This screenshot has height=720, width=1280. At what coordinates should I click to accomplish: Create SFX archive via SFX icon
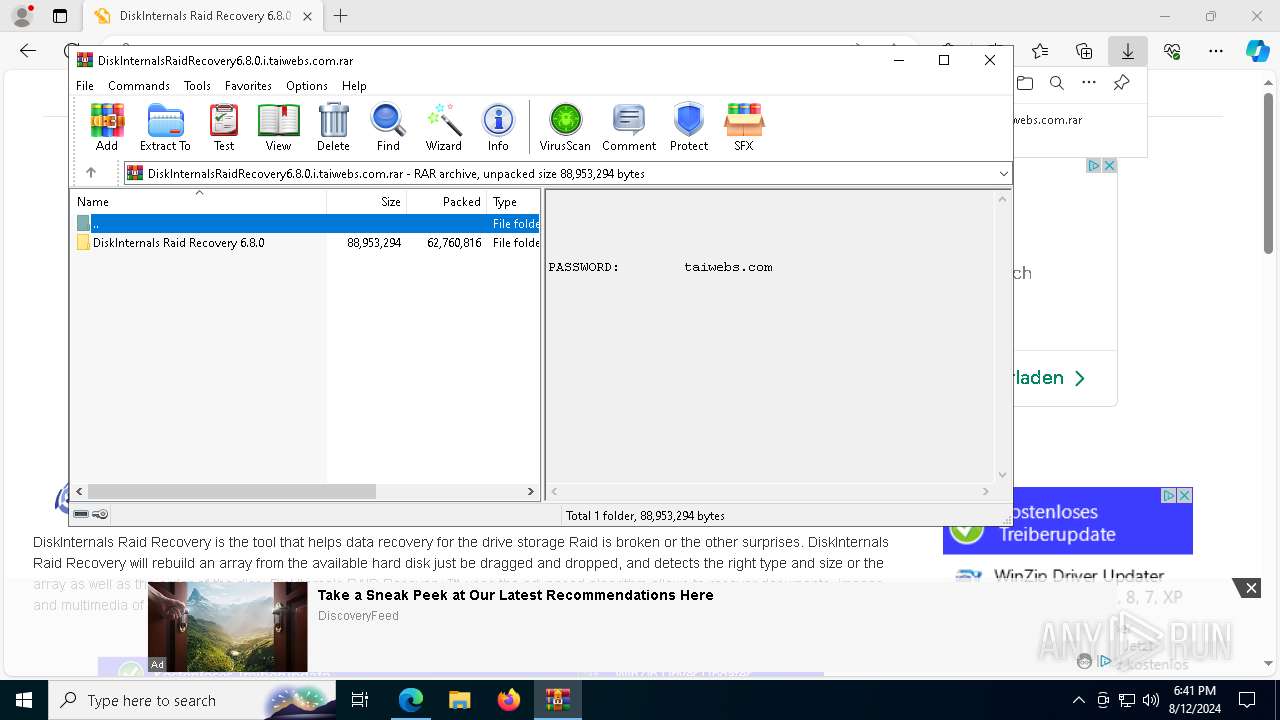743,127
